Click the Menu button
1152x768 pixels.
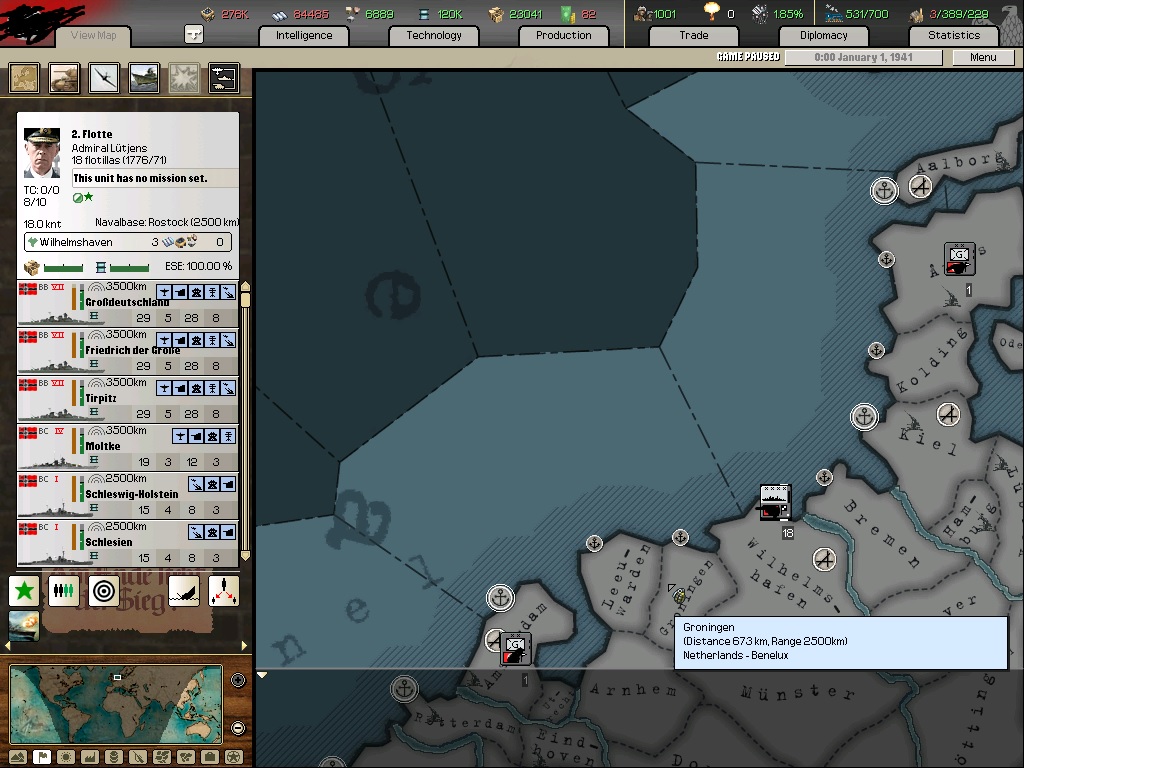[983, 57]
